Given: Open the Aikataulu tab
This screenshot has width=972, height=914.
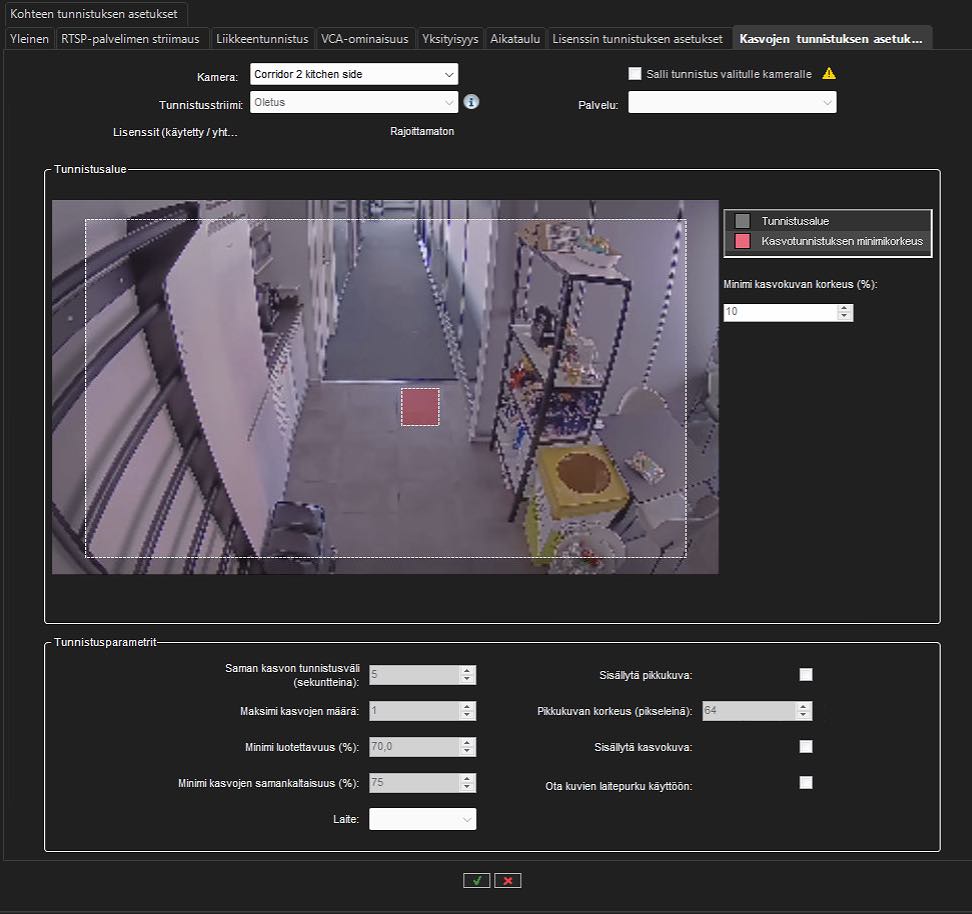Looking at the screenshot, I should pyautogui.click(x=516, y=39).
